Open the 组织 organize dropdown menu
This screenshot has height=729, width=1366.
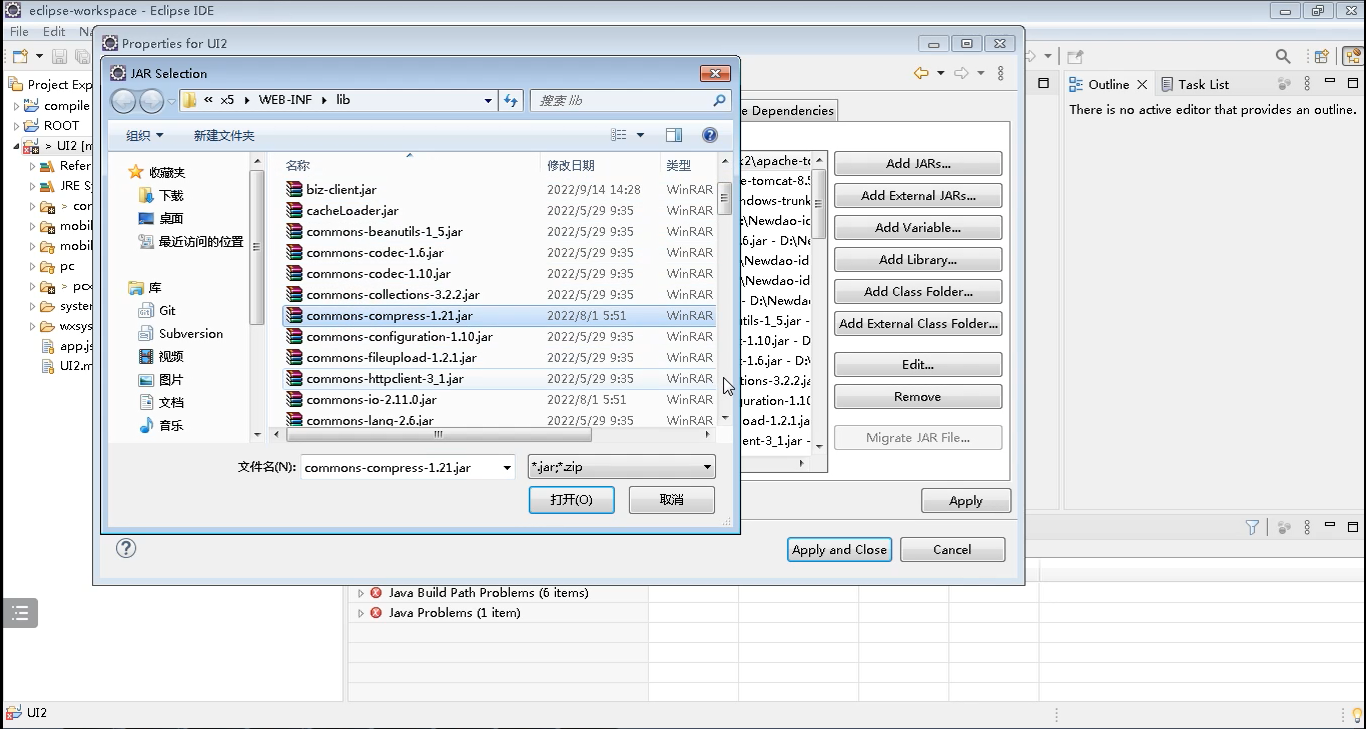pos(144,135)
